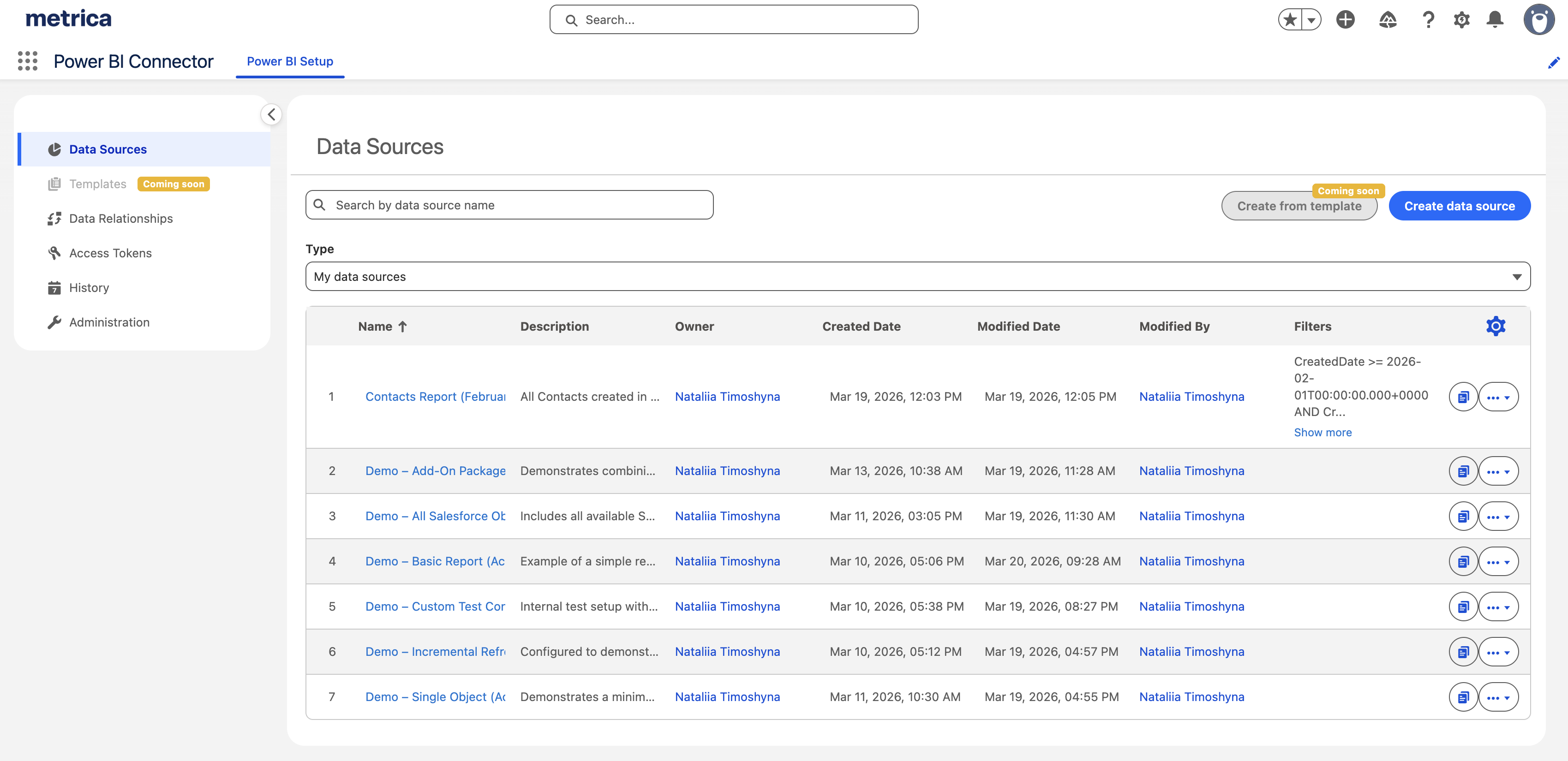This screenshot has width=1568, height=761.
Task: Select the Power BI Setup tab
Action: pyautogui.click(x=290, y=61)
